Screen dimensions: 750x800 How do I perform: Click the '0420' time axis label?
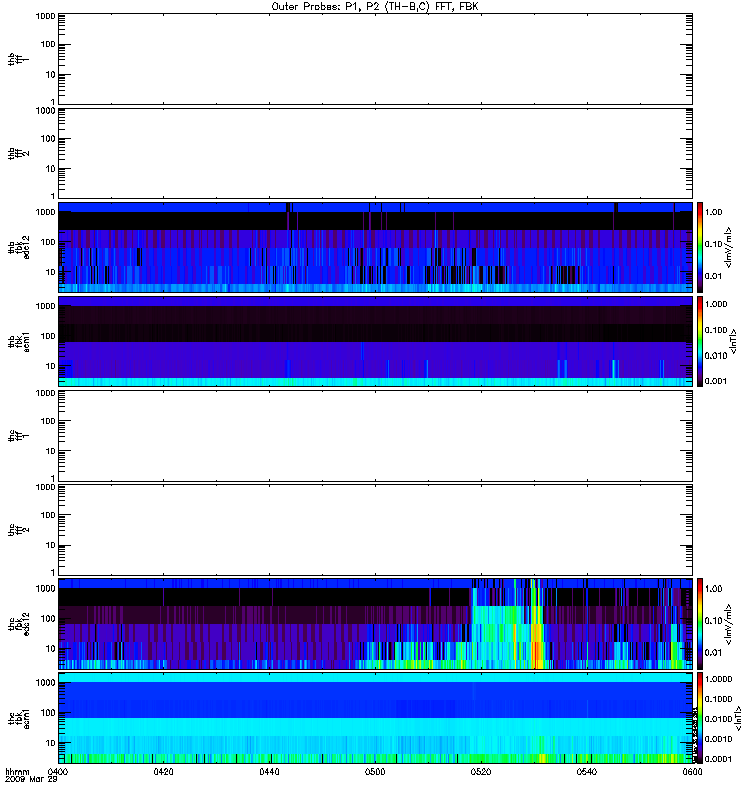(x=163, y=772)
